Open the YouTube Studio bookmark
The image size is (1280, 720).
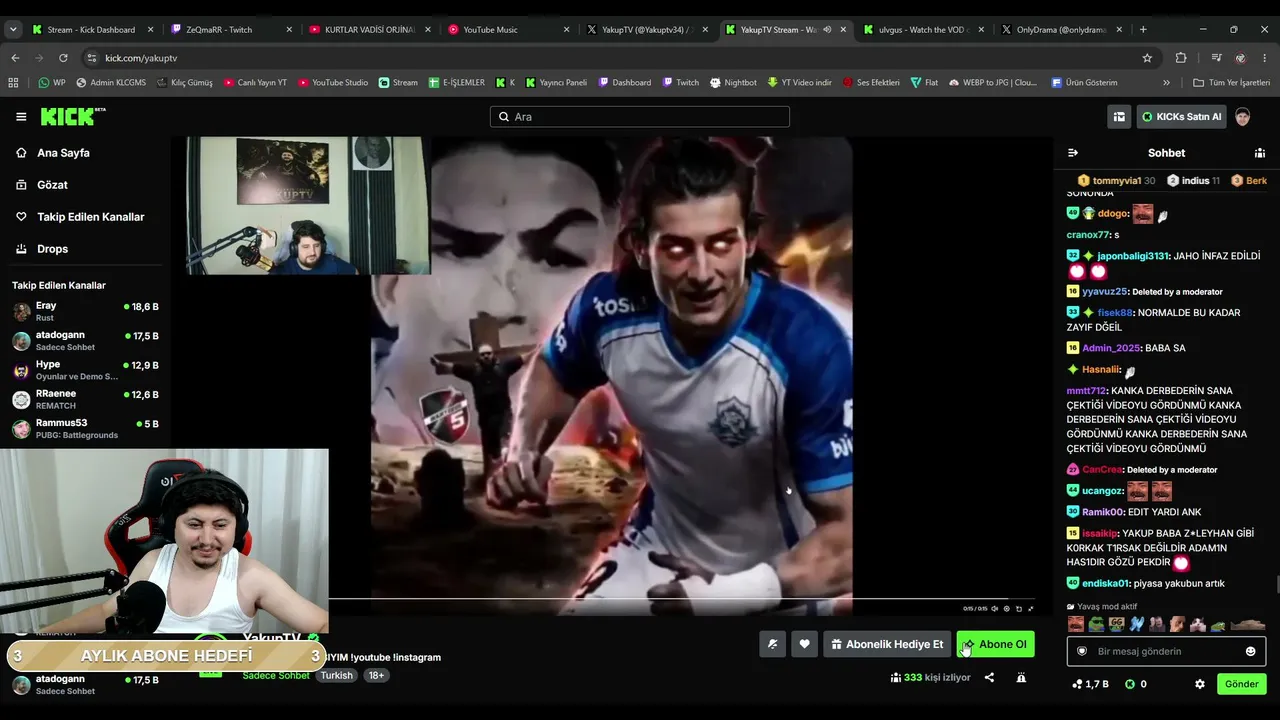click(333, 83)
